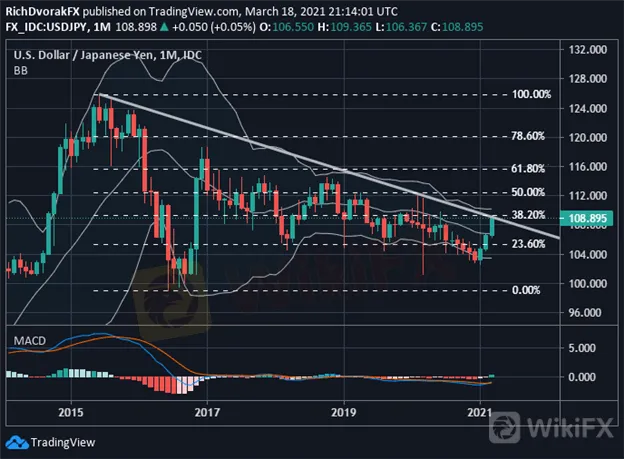Click the 2015 time axis label
This screenshot has height=459, width=624.
click(71, 412)
